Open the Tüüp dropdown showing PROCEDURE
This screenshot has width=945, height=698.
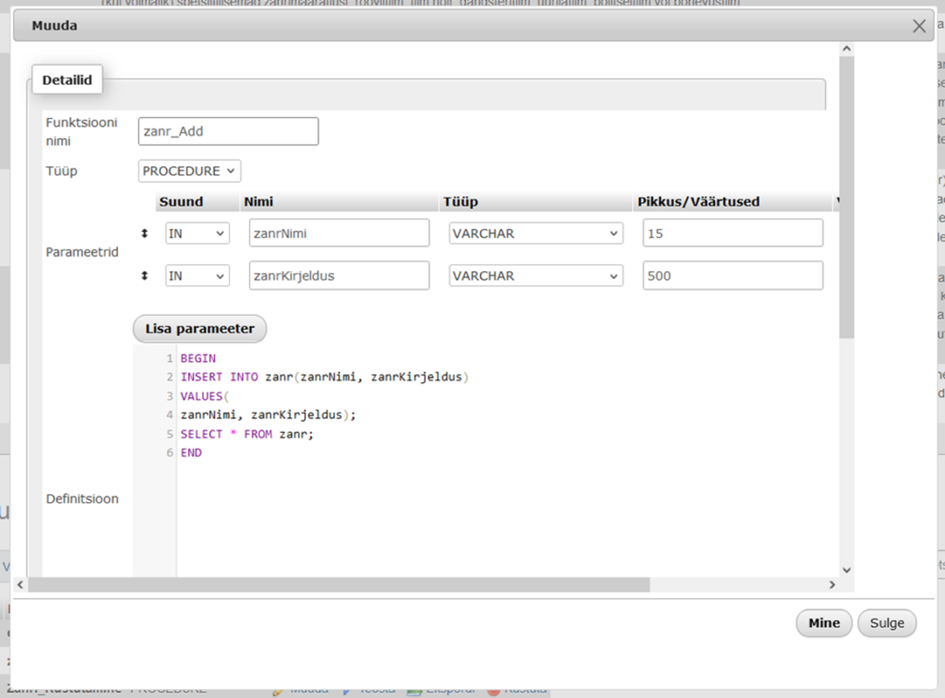pyautogui.click(x=189, y=171)
